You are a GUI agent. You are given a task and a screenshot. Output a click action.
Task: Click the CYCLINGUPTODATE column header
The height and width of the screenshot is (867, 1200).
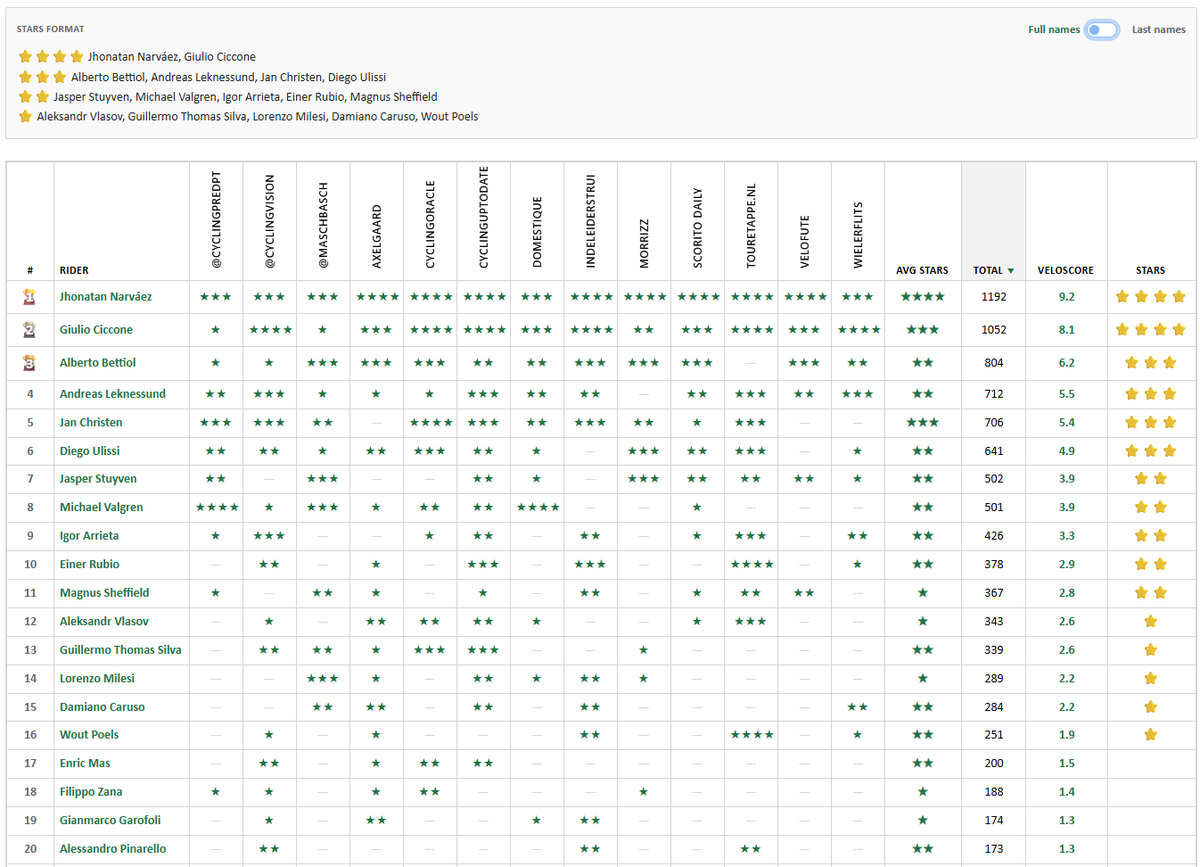coord(484,219)
